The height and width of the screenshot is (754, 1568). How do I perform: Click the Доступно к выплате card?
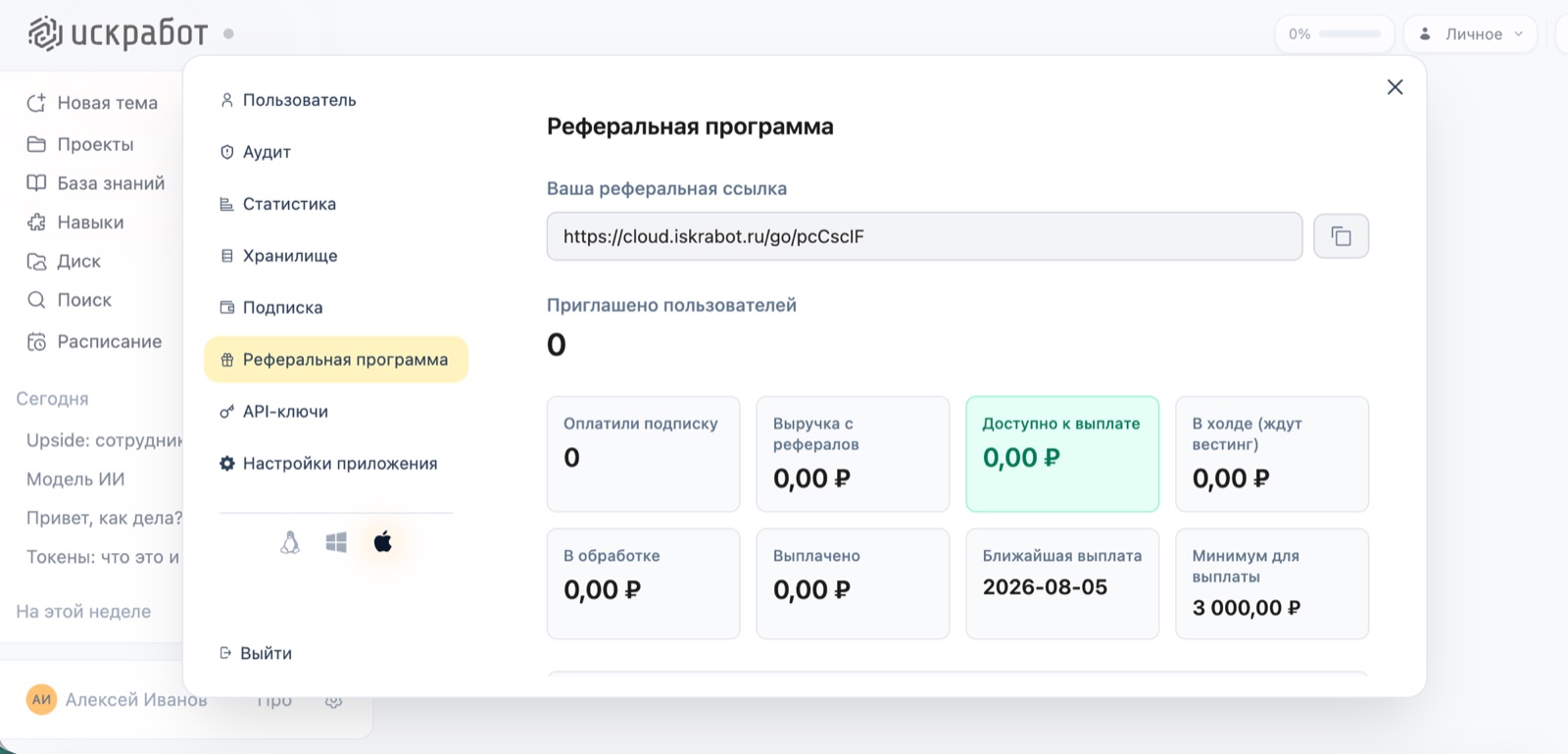(1062, 454)
